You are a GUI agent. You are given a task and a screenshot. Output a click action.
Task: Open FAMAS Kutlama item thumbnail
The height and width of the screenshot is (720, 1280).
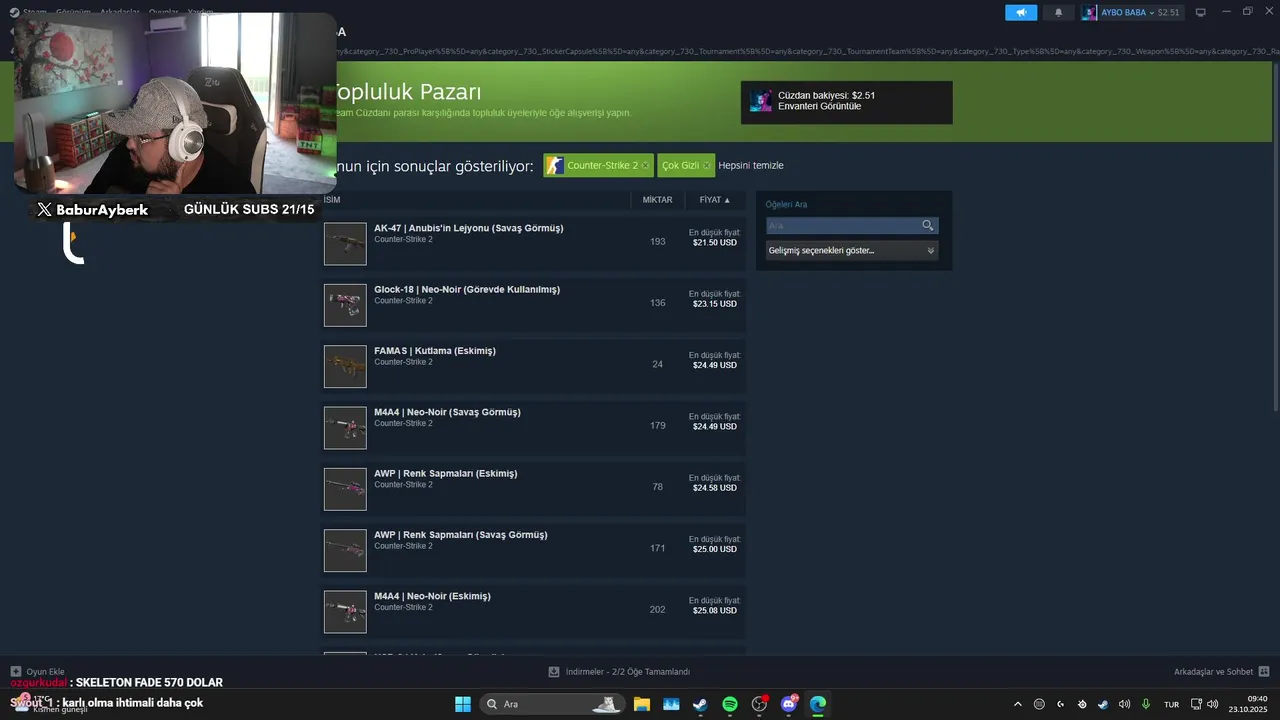[345, 366]
